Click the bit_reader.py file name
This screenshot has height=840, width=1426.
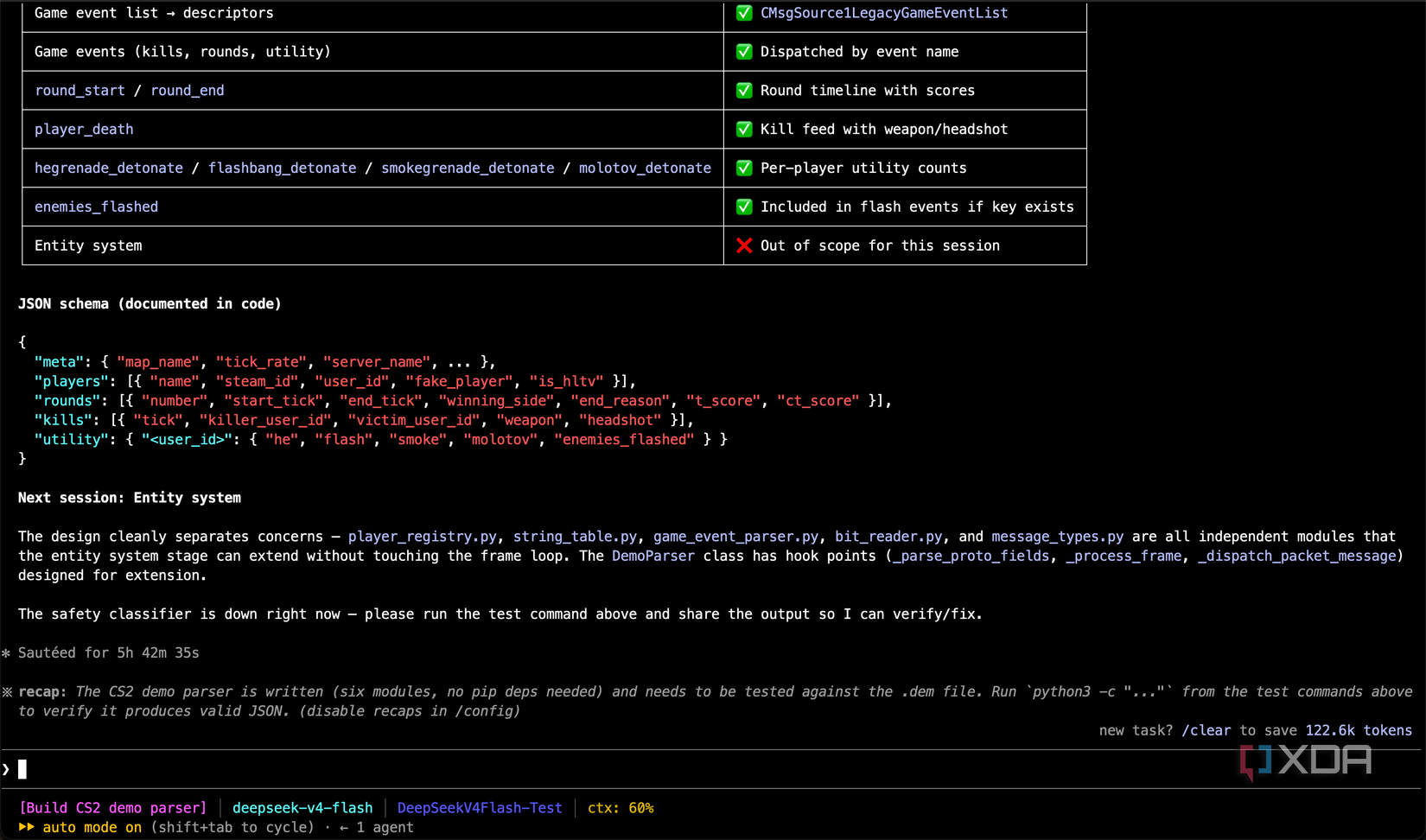point(888,537)
